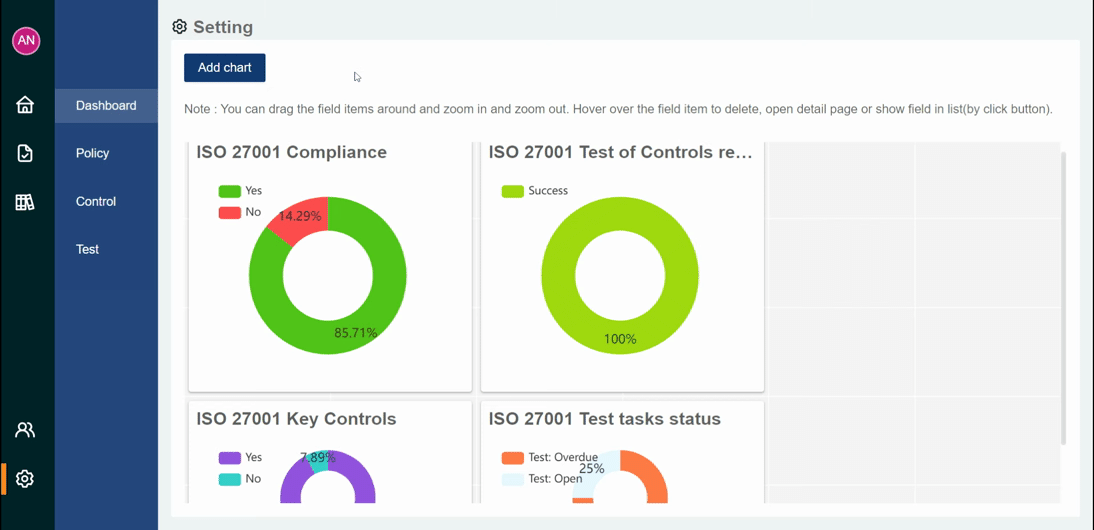Toggle the Success legend swatch

(x=513, y=191)
